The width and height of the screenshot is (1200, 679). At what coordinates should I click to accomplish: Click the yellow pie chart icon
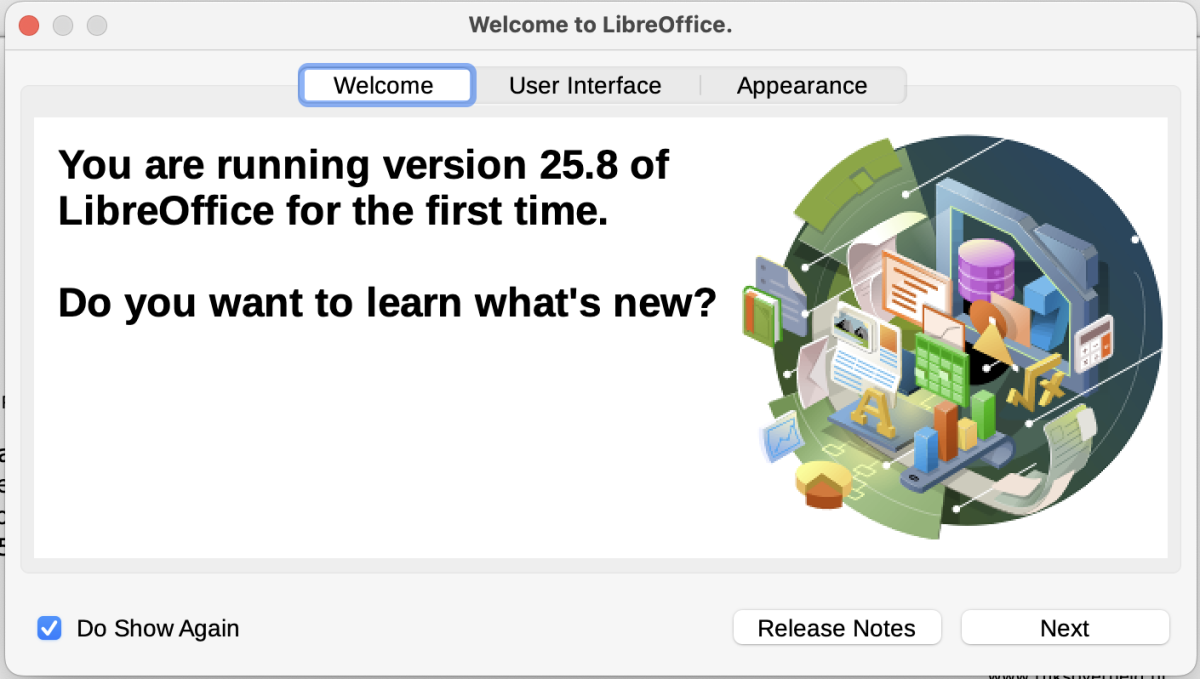pyautogui.click(x=822, y=484)
